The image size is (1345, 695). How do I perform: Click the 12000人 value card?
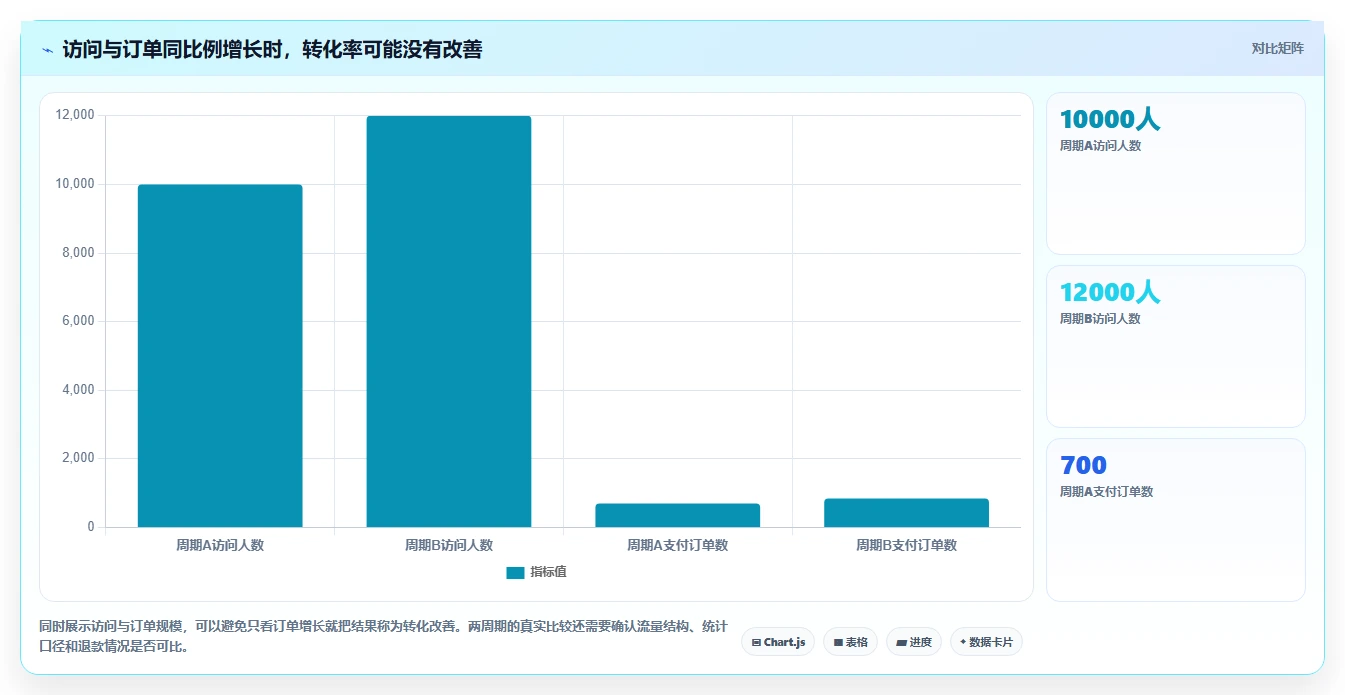(x=1176, y=346)
